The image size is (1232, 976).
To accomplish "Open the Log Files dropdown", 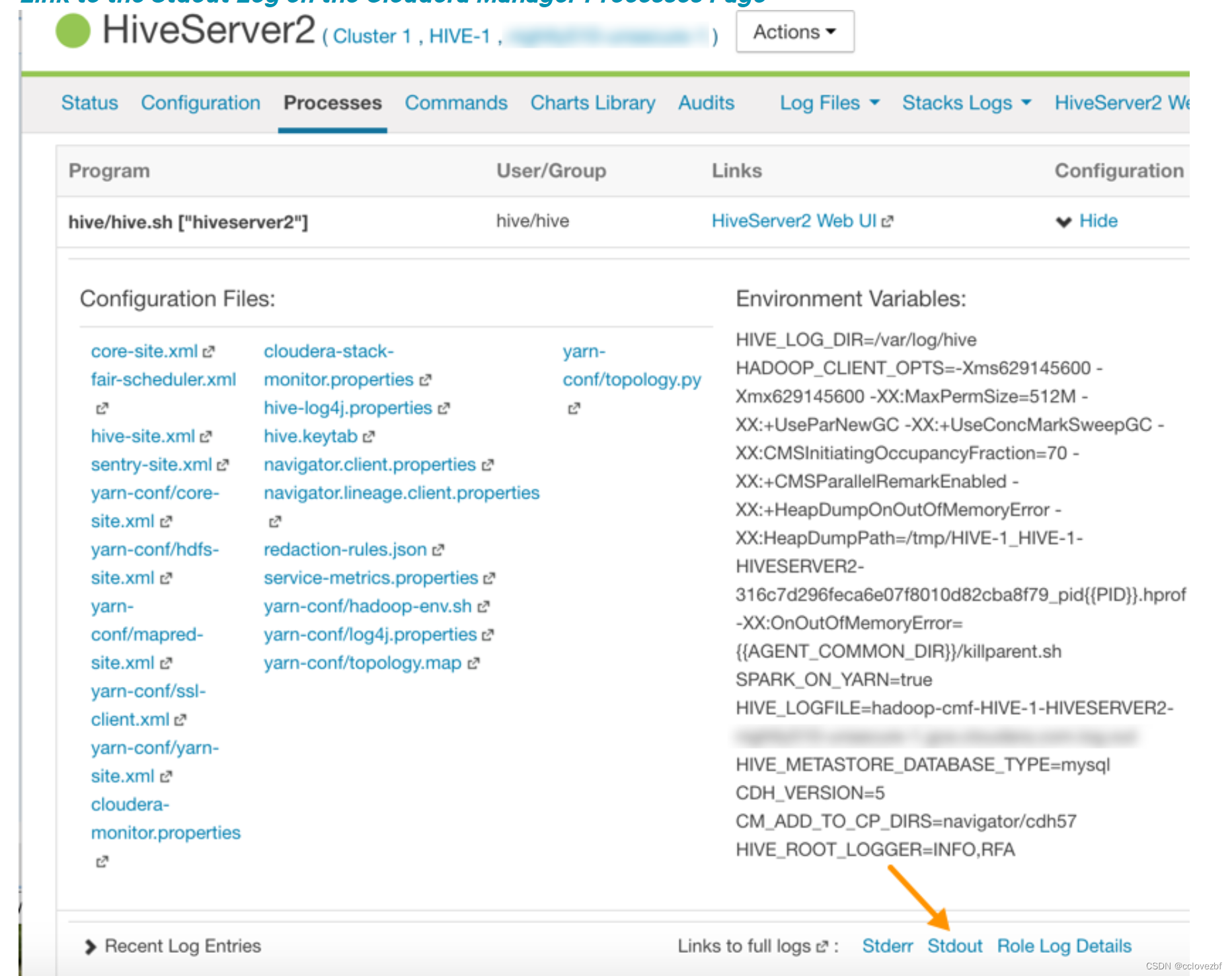I will [x=828, y=102].
